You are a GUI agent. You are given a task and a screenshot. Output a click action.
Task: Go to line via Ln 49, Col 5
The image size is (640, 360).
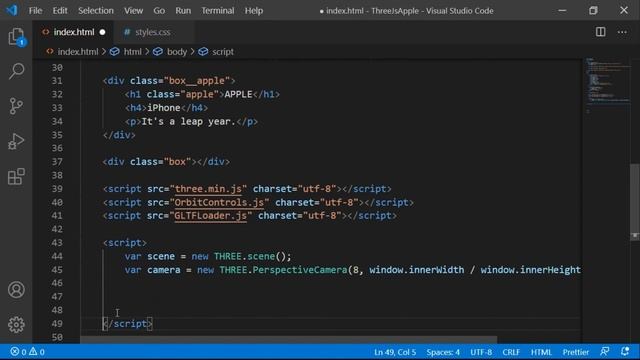(395, 351)
